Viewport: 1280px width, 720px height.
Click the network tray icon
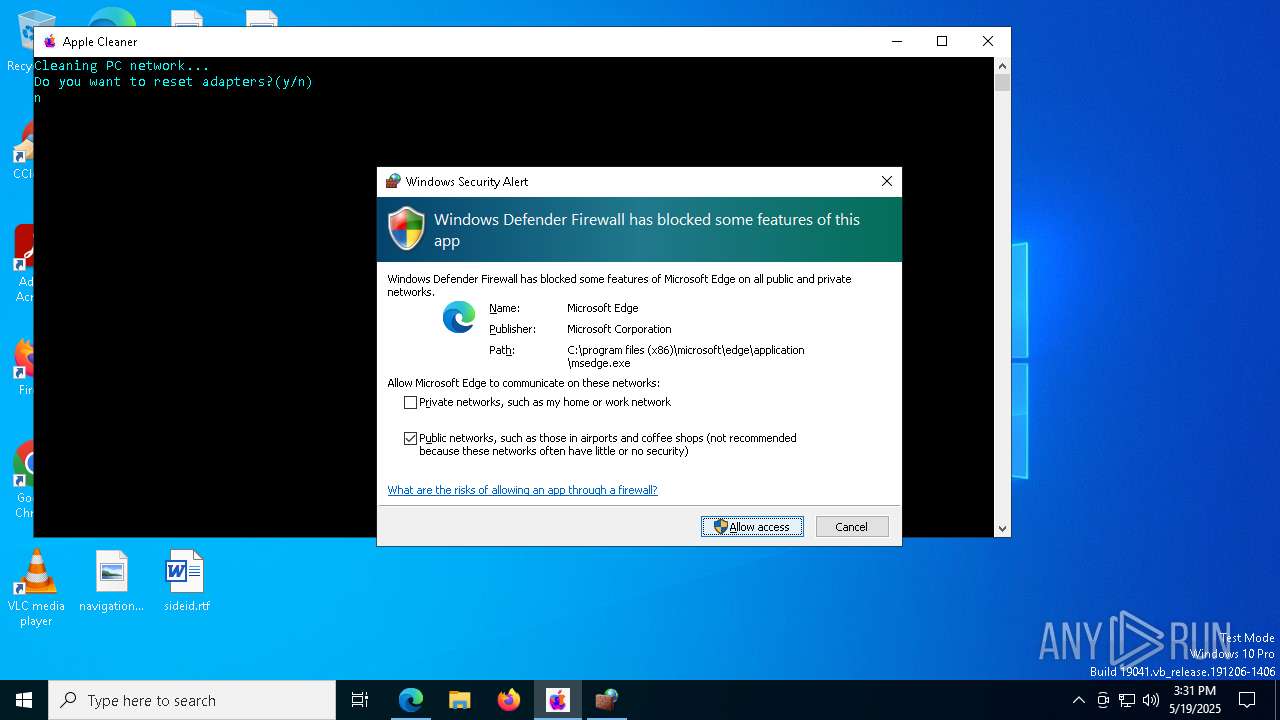[x=1127, y=700]
